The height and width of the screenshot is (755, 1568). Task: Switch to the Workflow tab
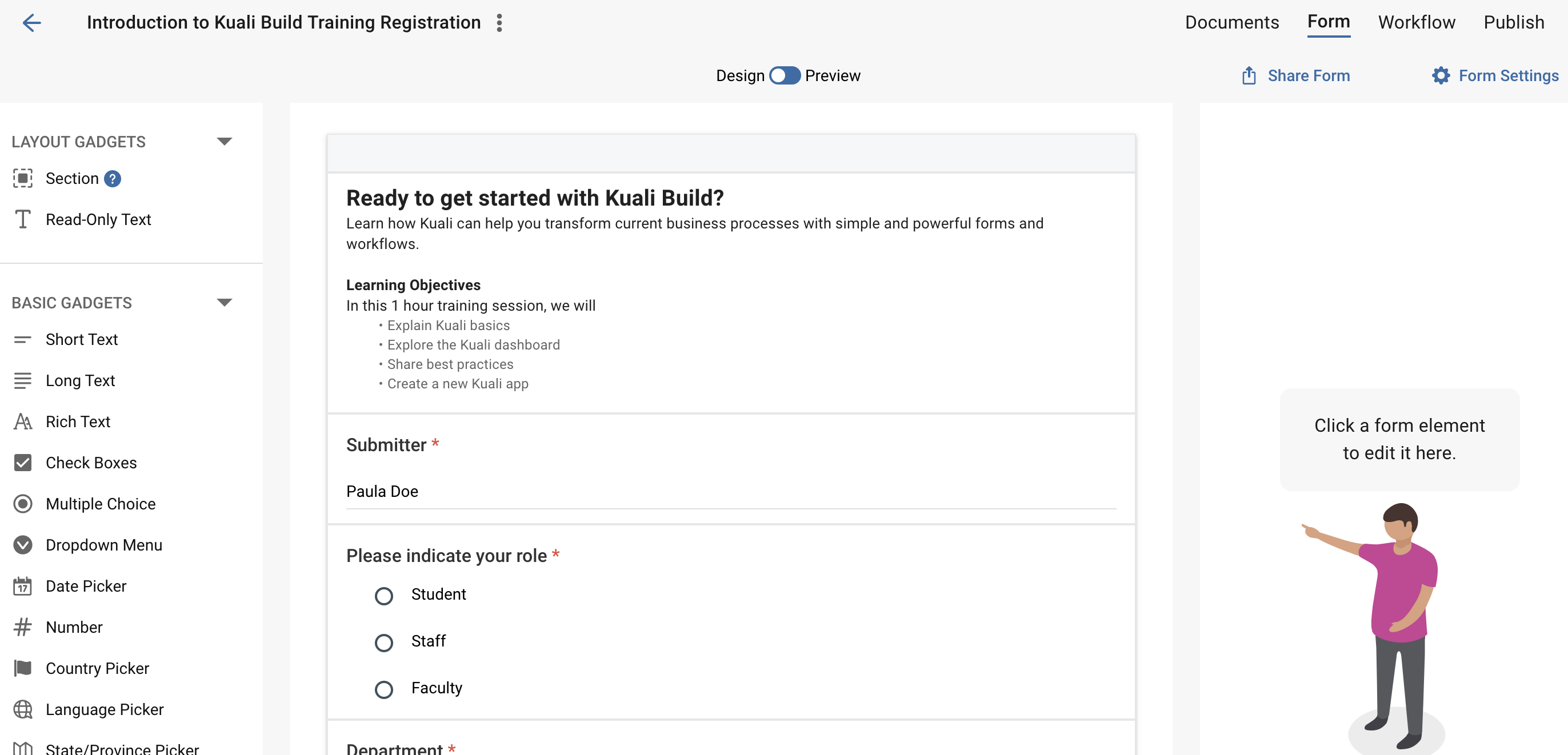[1417, 22]
